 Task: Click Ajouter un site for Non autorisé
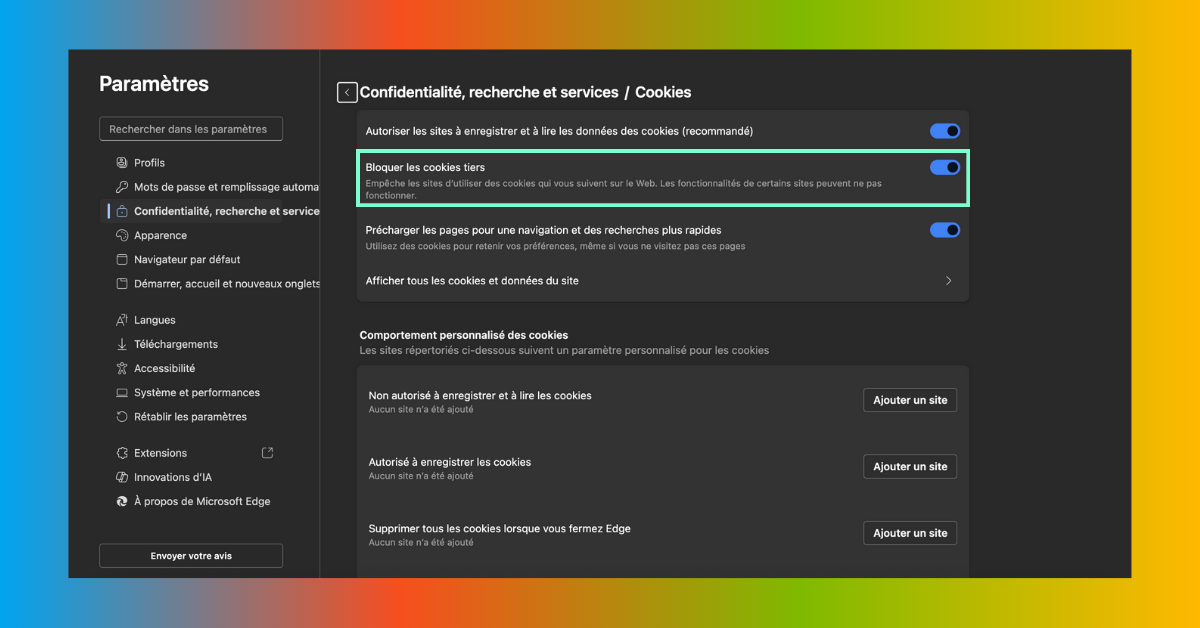coord(910,400)
